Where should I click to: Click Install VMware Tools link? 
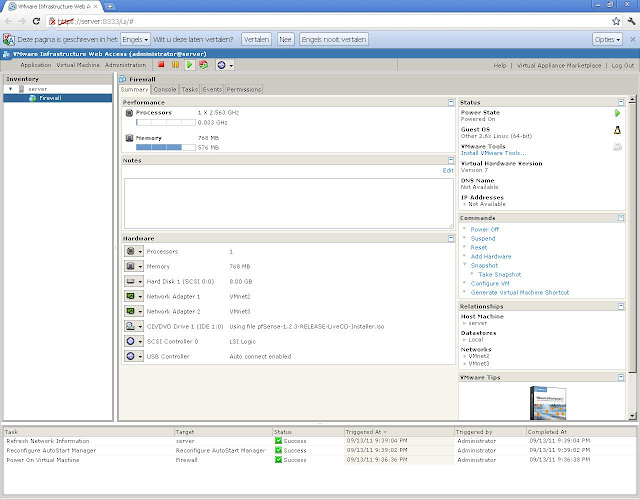point(493,153)
